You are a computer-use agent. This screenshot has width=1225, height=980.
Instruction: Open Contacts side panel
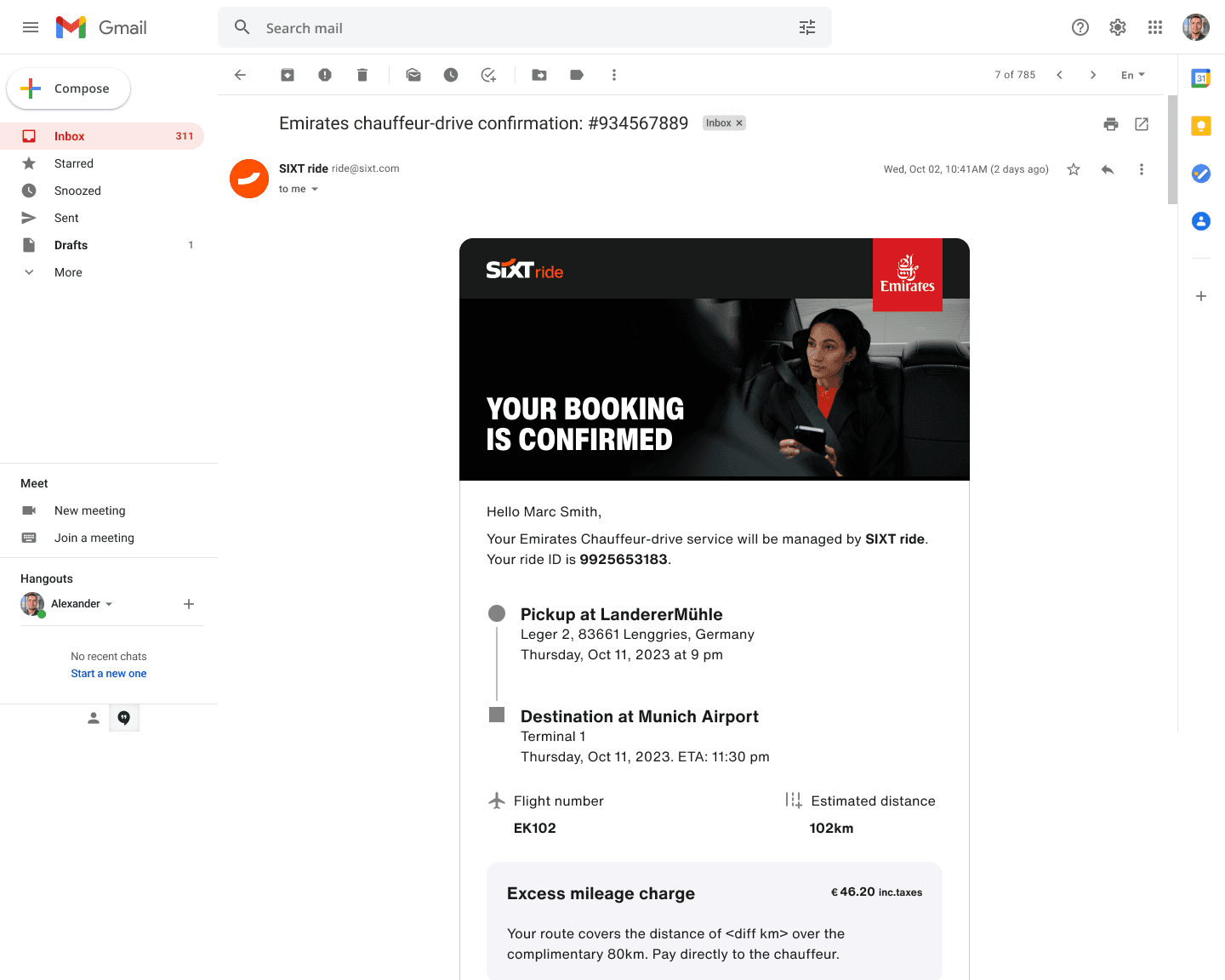point(1201,221)
